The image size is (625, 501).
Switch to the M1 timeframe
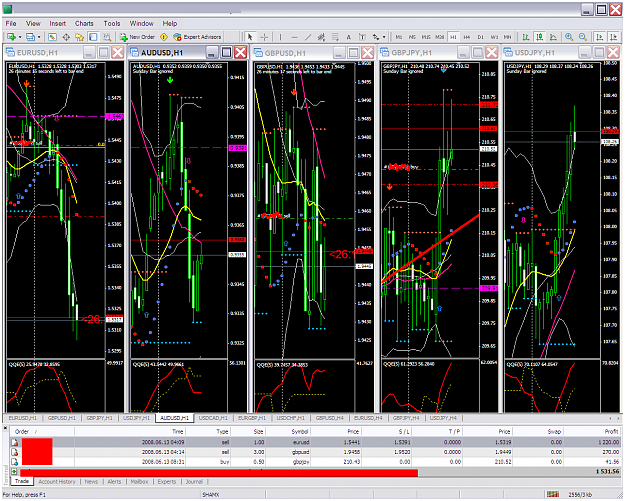[399, 37]
